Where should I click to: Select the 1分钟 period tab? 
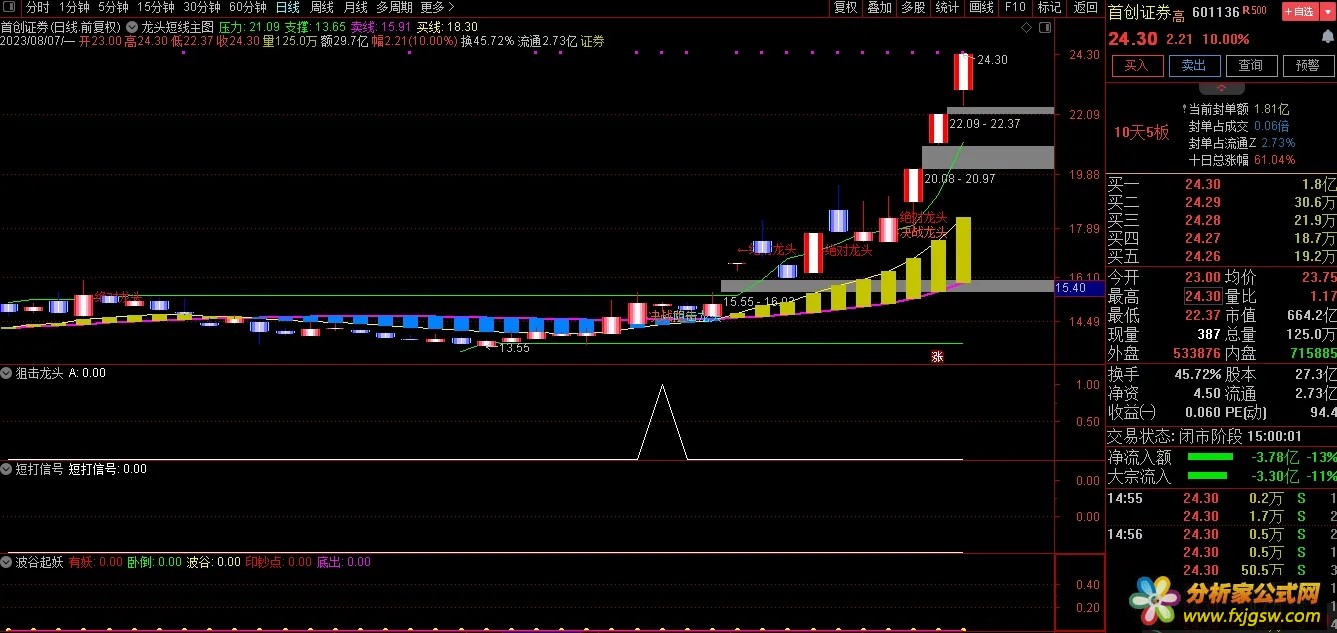pyautogui.click(x=74, y=7)
